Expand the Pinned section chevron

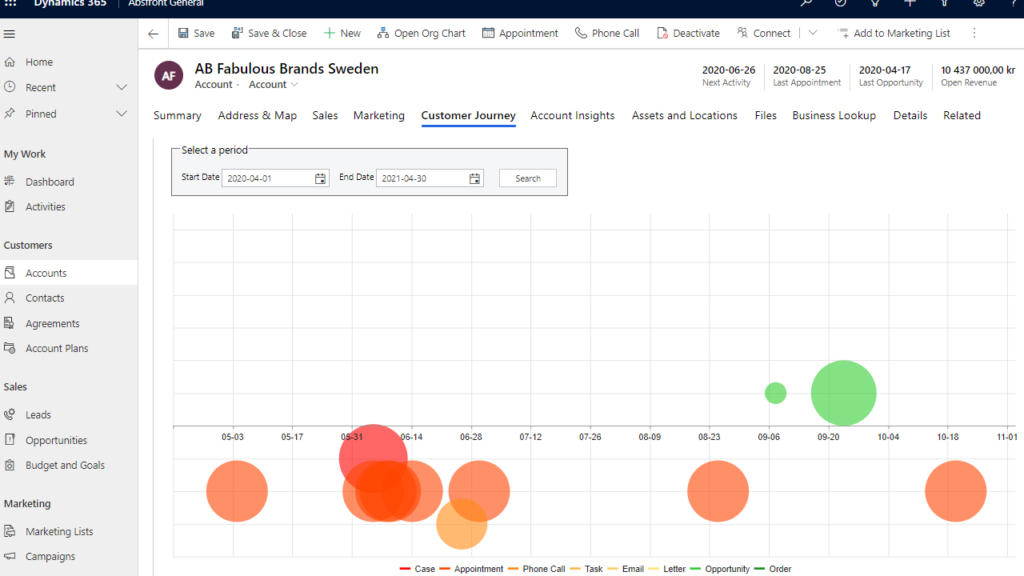click(x=121, y=114)
